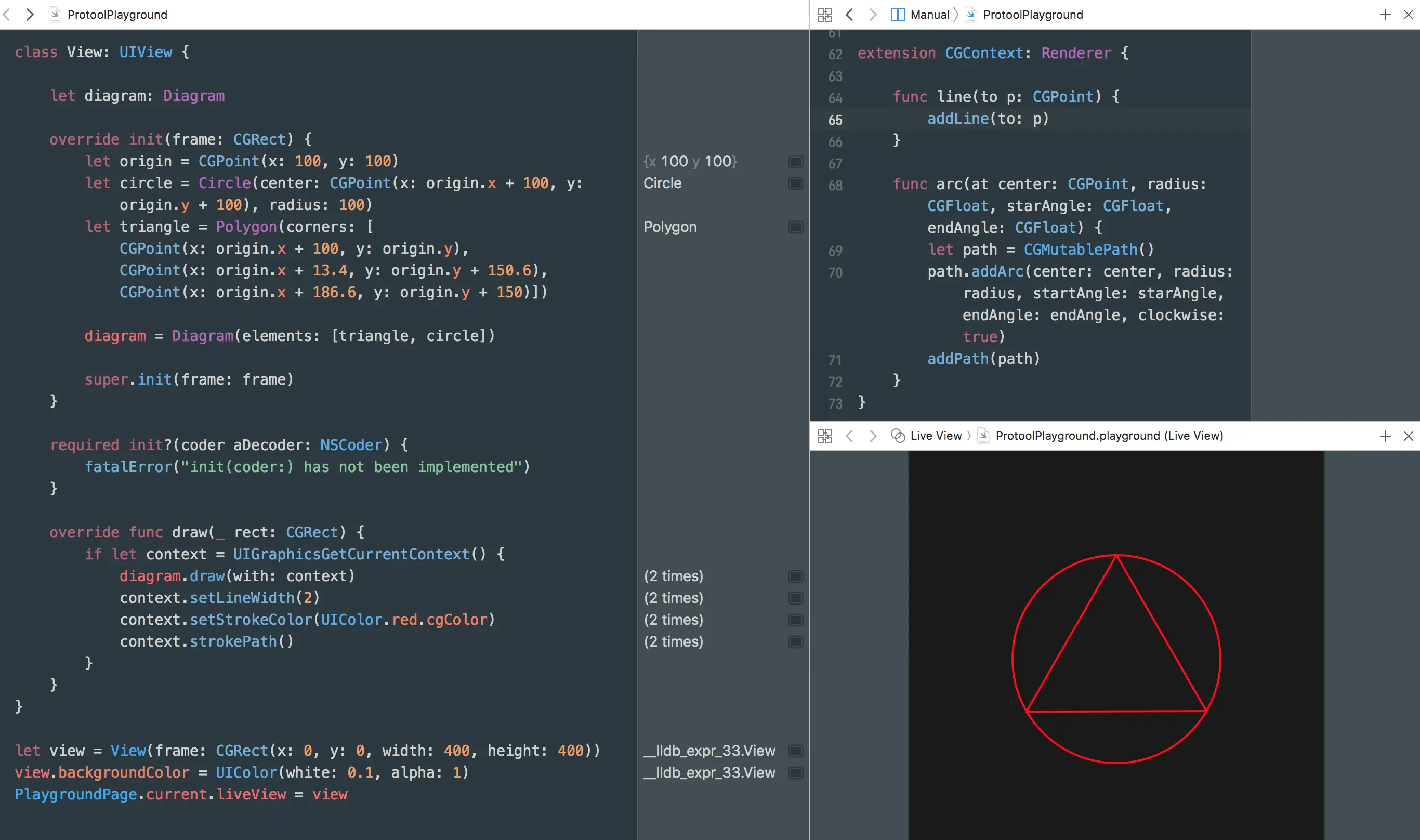Click ProtoolPlayground in Manual assistant jump bar
This screenshot has height=840, width=1420.
coord(1033,15)
